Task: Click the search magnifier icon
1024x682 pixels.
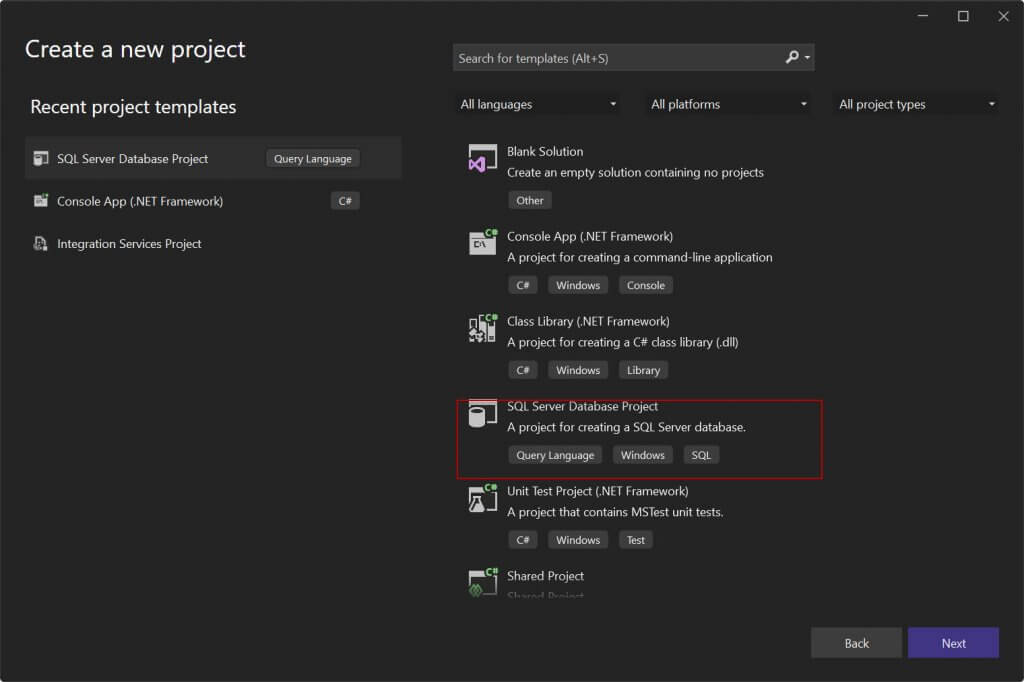Action: [x=792, y=58]
